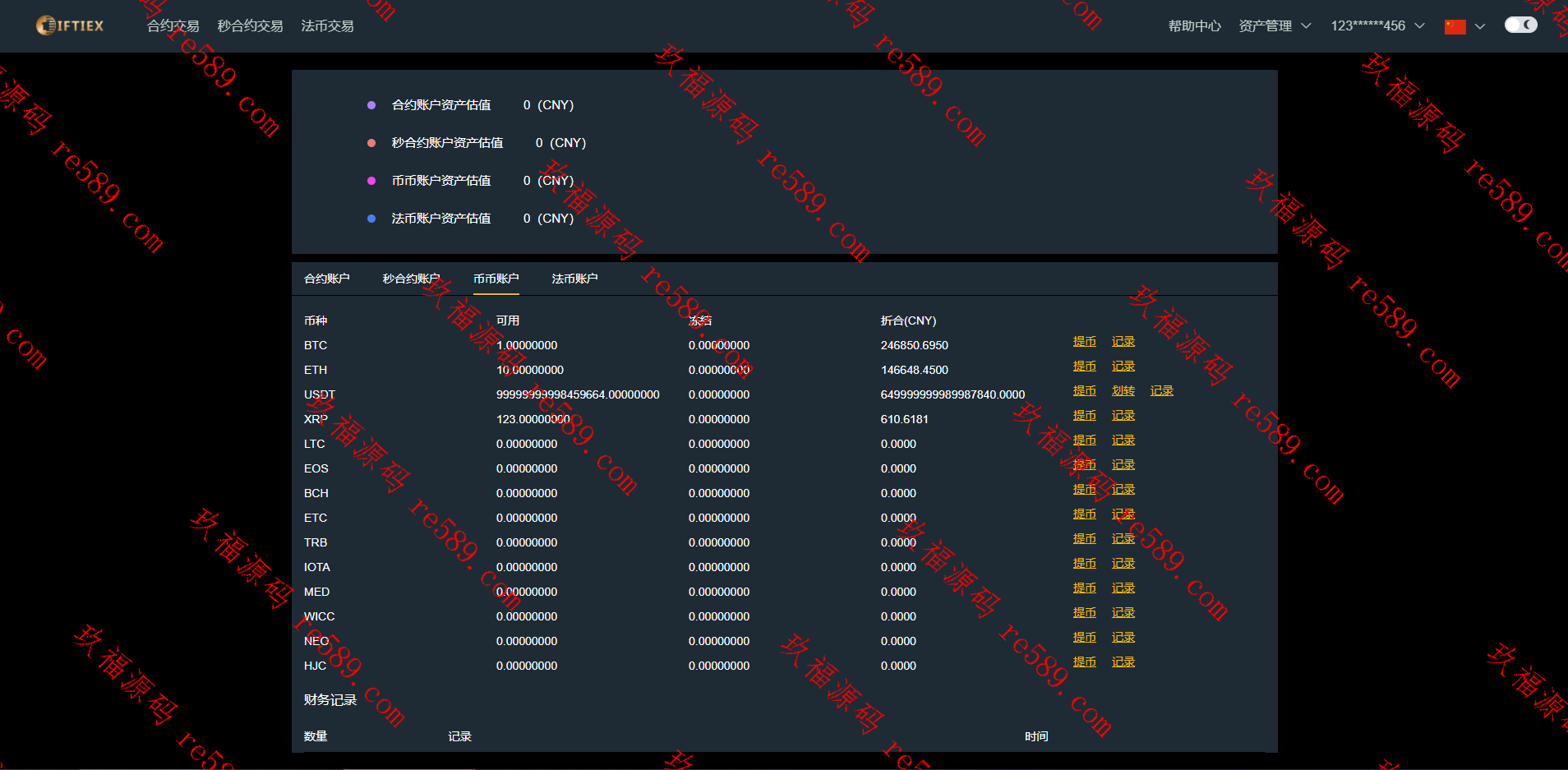Screen dimensions: 1568x770
Task: Click the 可用 column header
Action: pos(508,320)
